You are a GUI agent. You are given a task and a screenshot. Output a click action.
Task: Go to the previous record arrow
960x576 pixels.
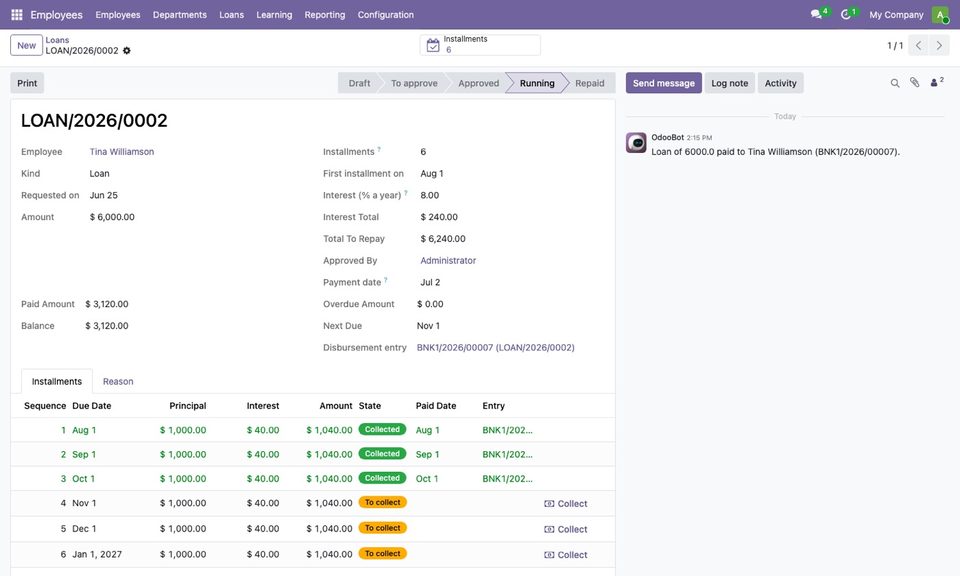918,45
